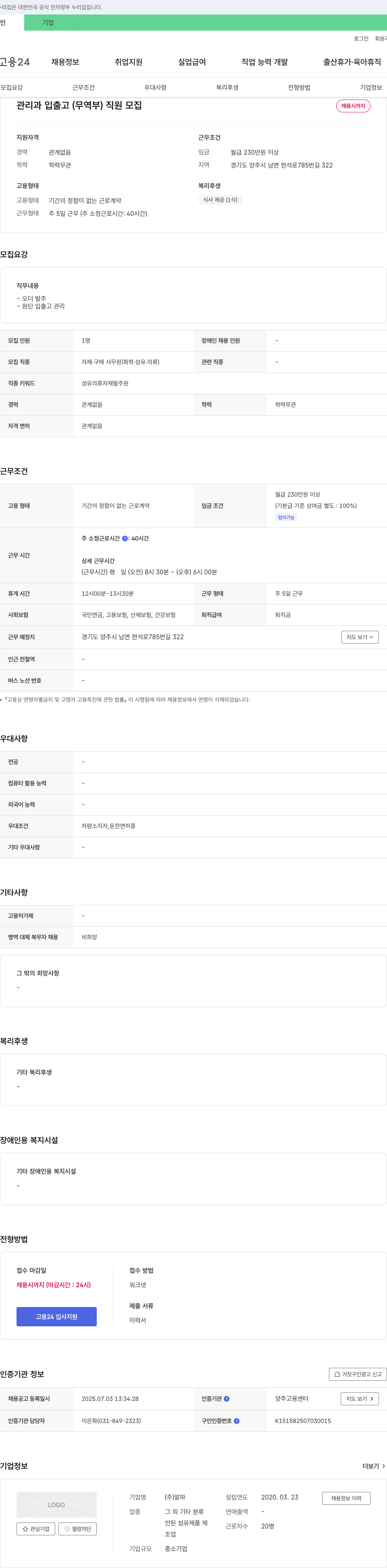Select the 2020. 03. 23 founding date
Screen dimensions: 387x1568
pyautogui.click(x=280, y=1498)
